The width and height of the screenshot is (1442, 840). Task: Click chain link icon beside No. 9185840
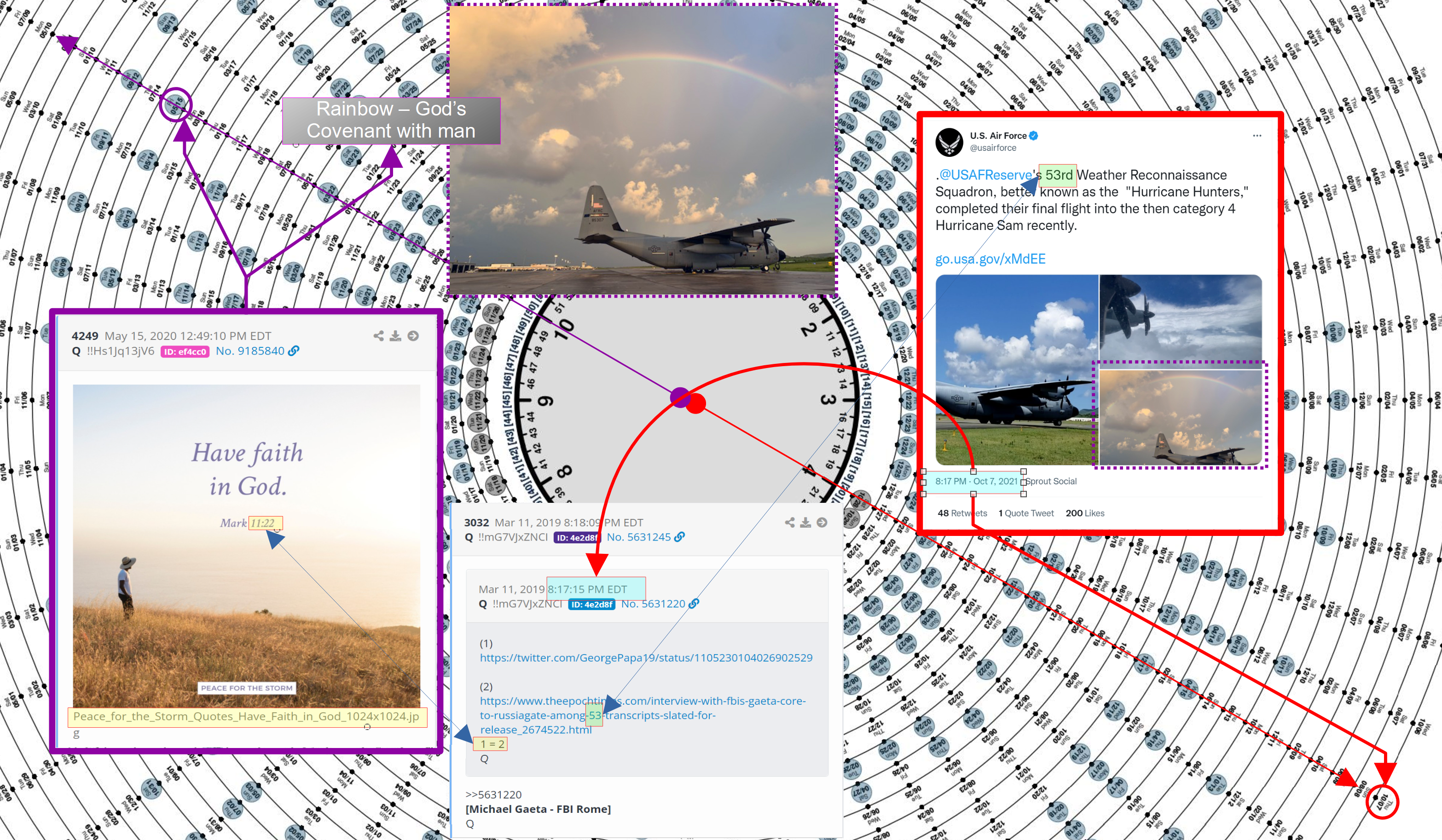click(294, 351)
